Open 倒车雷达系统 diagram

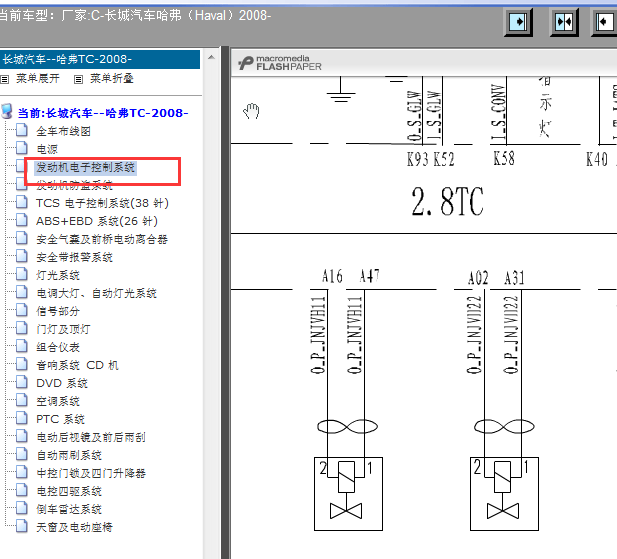[69, 509]
